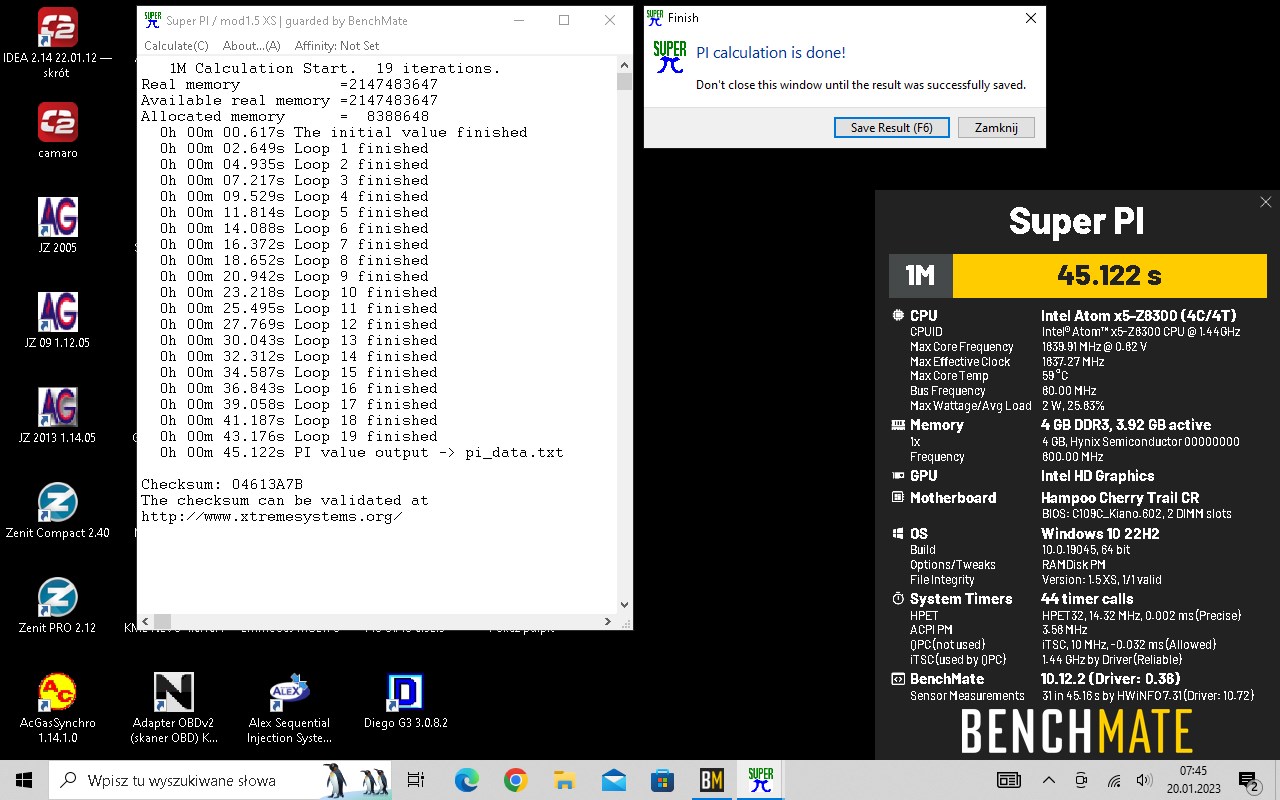
Task: Click the penguin image in search box
Action: pos(356,780)
